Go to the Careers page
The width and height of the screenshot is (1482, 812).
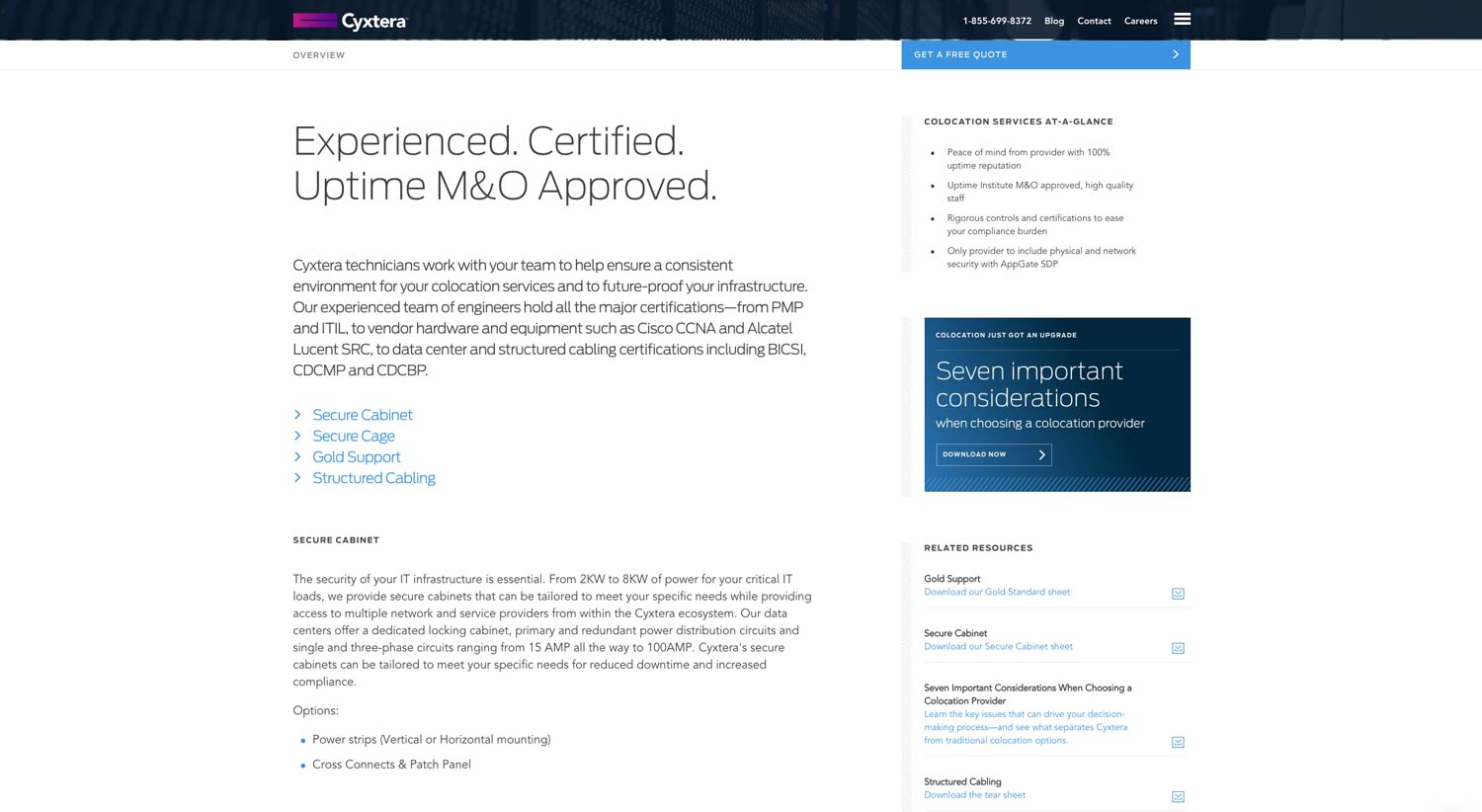coord(1140,21)
